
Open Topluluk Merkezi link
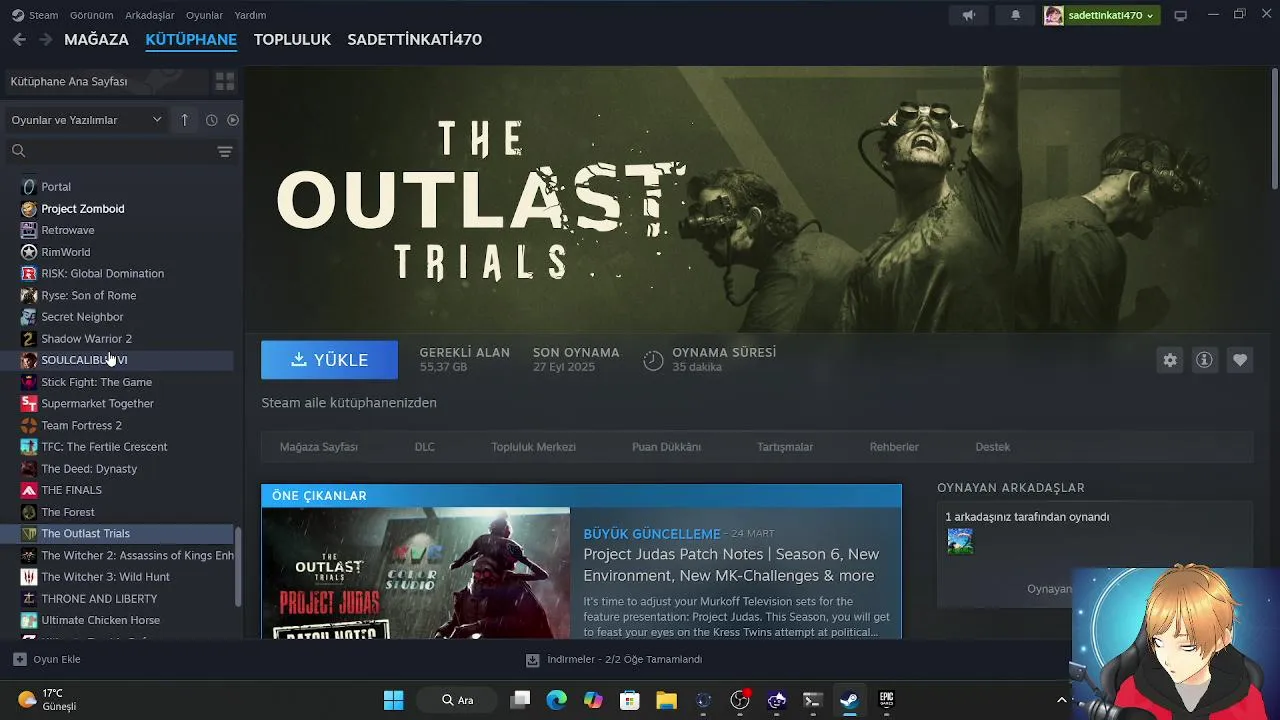(x=533, y=447)
